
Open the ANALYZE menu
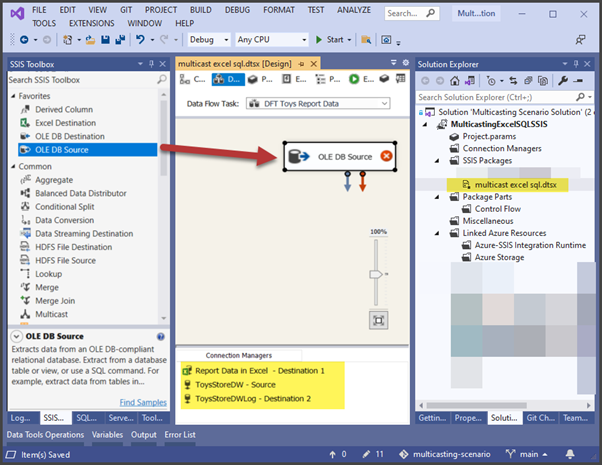pos(354,10)
